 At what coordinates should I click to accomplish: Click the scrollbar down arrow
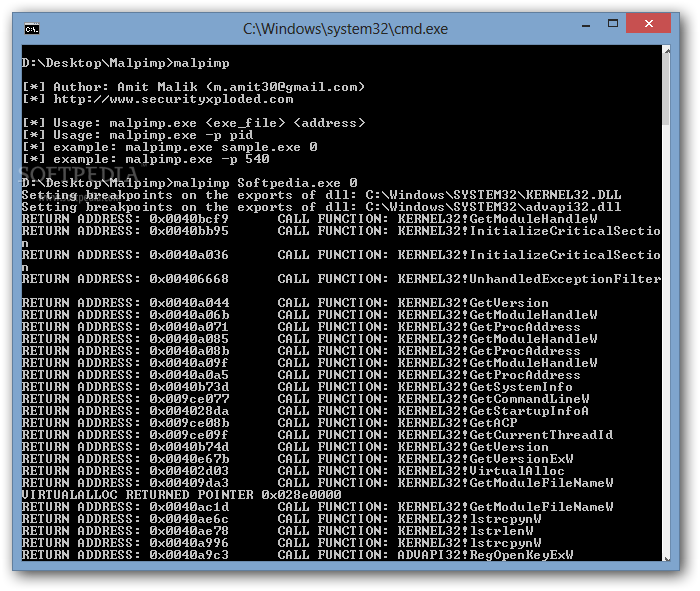pyautogui.click(x=667, y=558)
